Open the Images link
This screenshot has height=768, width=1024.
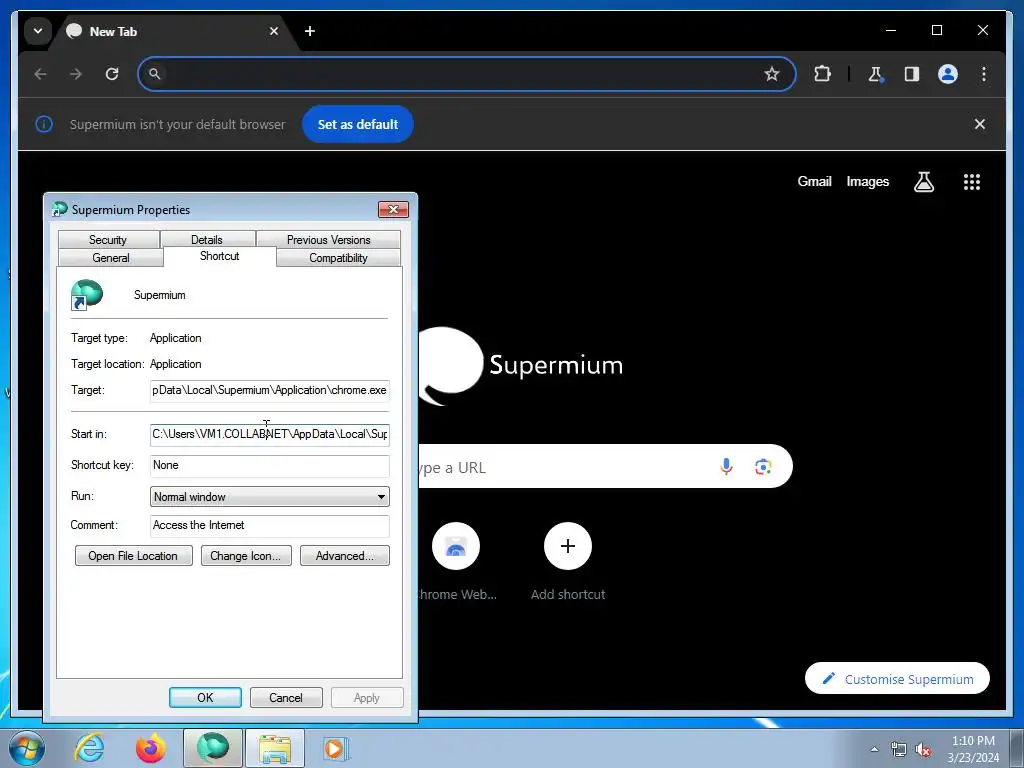coord(867,182)
